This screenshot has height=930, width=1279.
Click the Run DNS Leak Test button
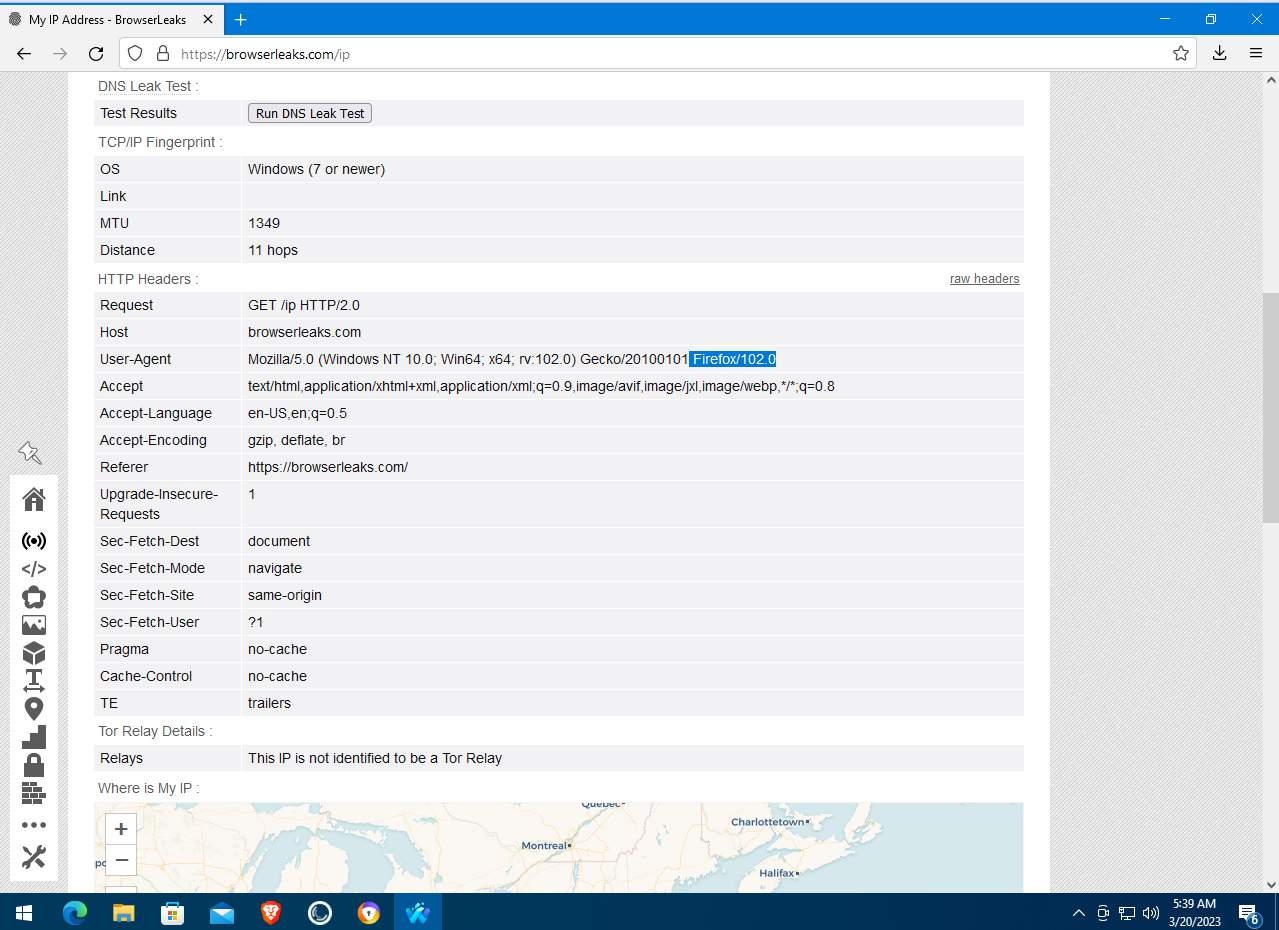pos(310,113)
